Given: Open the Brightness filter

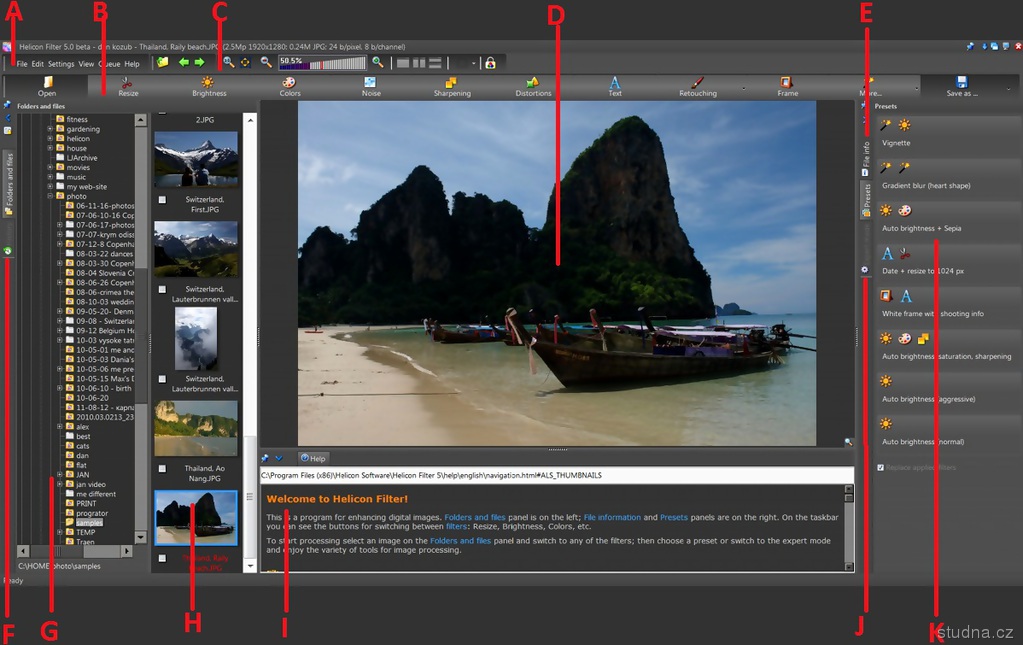Looking at the screenshot, I should [x=209, y=86].
